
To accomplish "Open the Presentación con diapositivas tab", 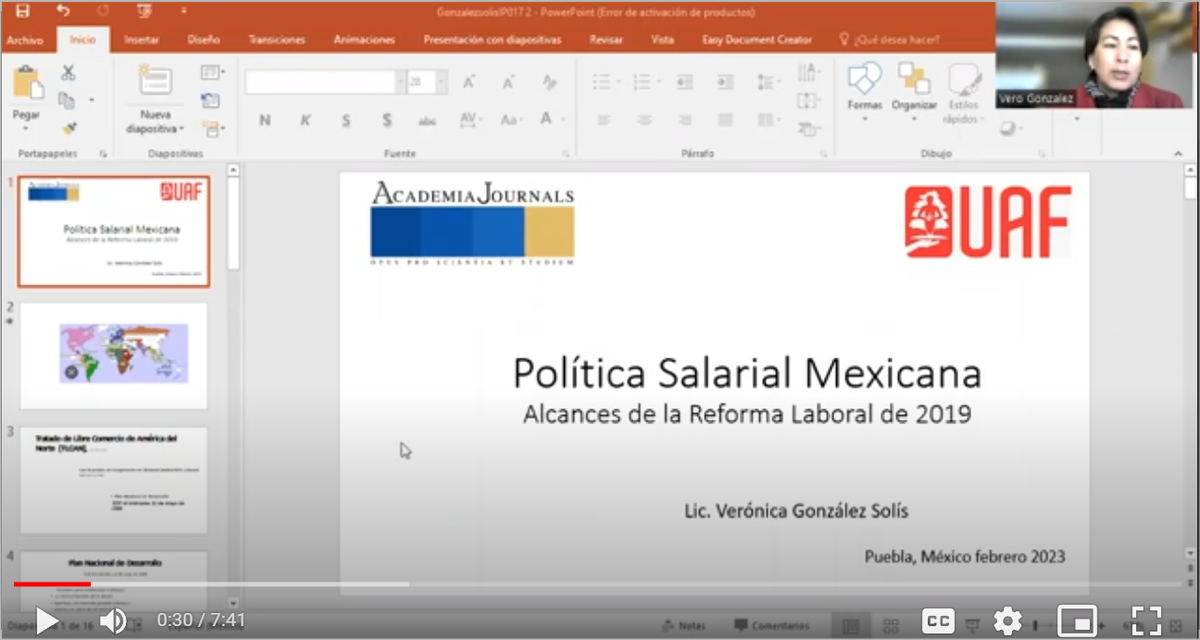I will coord(492,40).
